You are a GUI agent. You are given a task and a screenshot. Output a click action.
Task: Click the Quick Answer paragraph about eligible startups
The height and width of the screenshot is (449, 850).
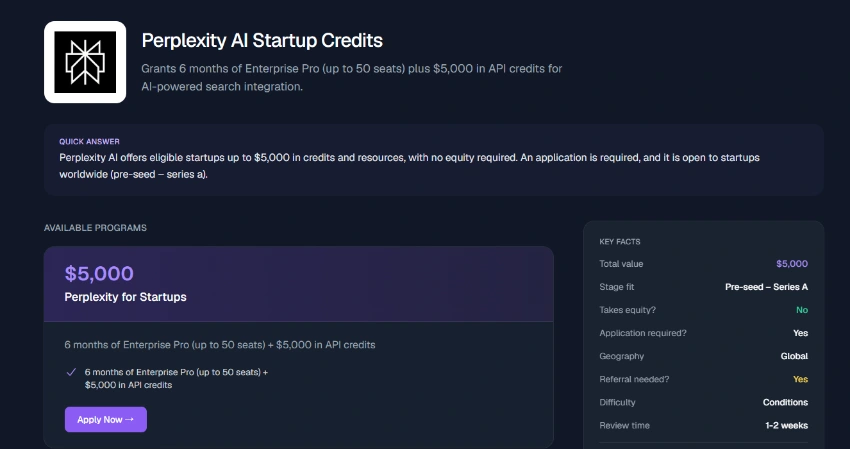[409, 166]
